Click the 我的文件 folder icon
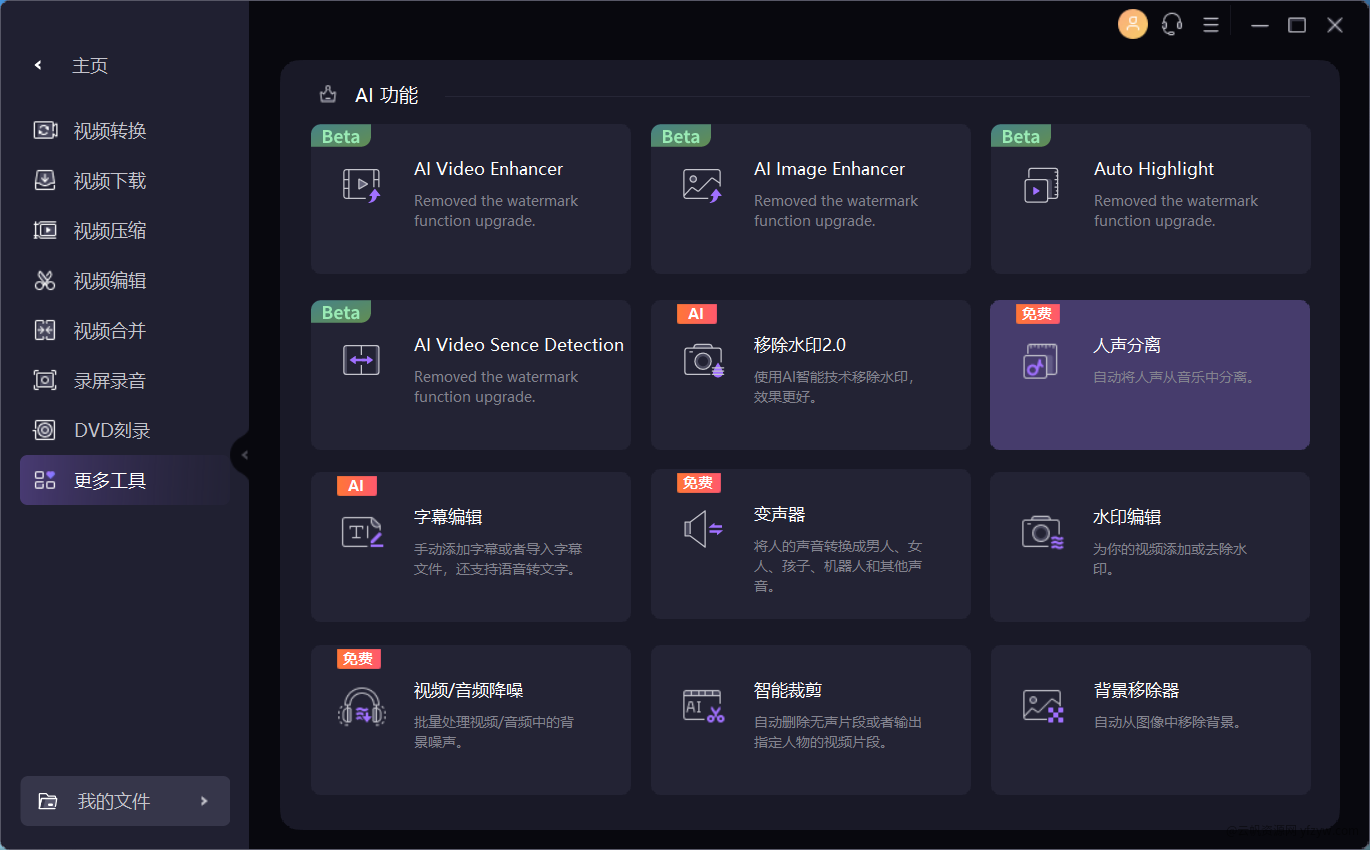This screenshot has width=1370, height=850. click(47, 801)
